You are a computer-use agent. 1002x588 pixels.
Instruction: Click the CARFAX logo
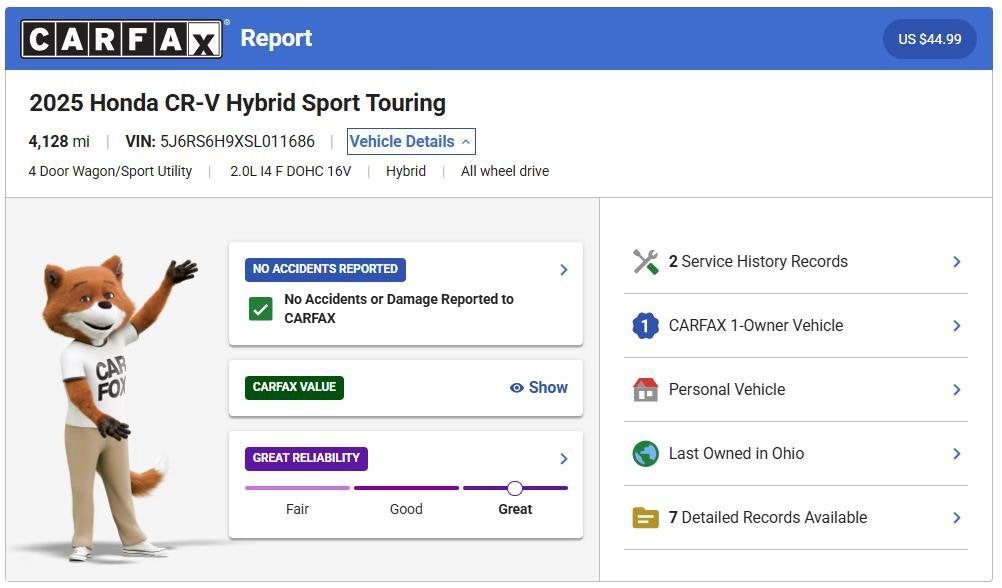121,38
